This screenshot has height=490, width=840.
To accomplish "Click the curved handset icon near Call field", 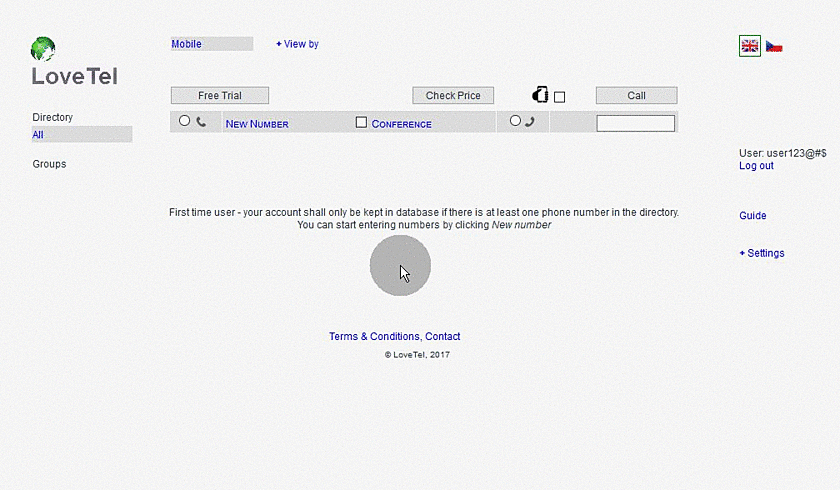I will 529,122.
